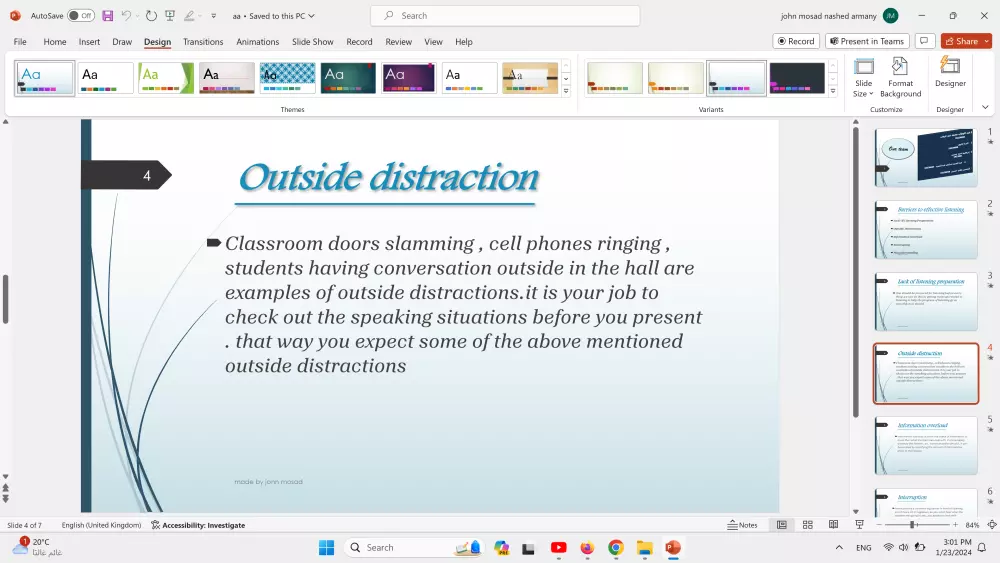1000x563 pixels.
Task: Collapse the ribbon using the chevron
Action: click(985, 107)
